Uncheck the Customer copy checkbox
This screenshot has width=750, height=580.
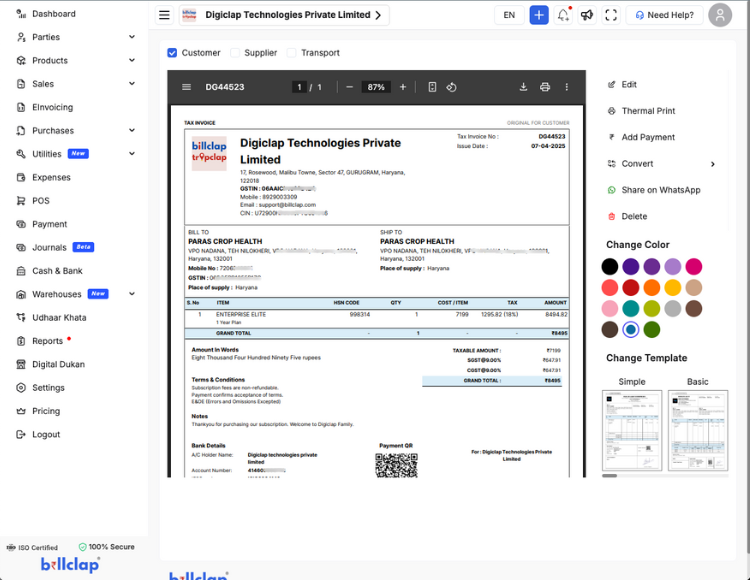[x=172, y=53]
